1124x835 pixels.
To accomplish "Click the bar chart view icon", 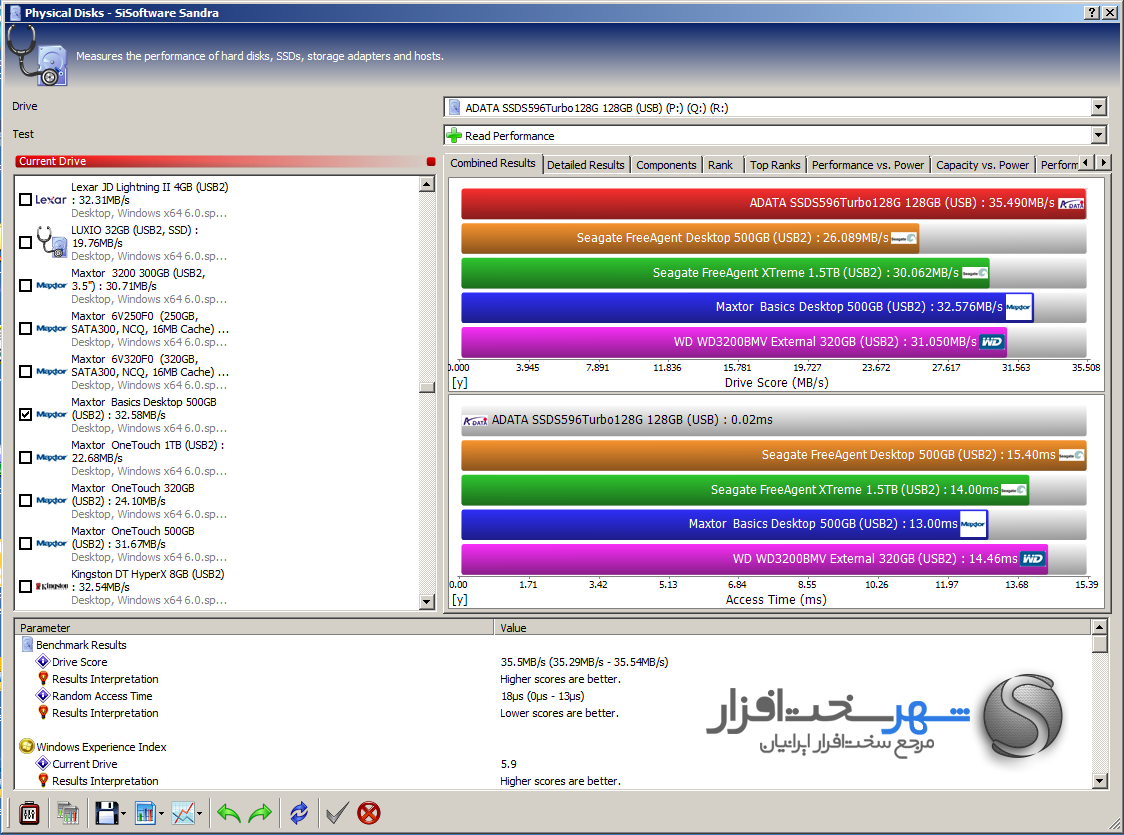I will click(145, 813).
